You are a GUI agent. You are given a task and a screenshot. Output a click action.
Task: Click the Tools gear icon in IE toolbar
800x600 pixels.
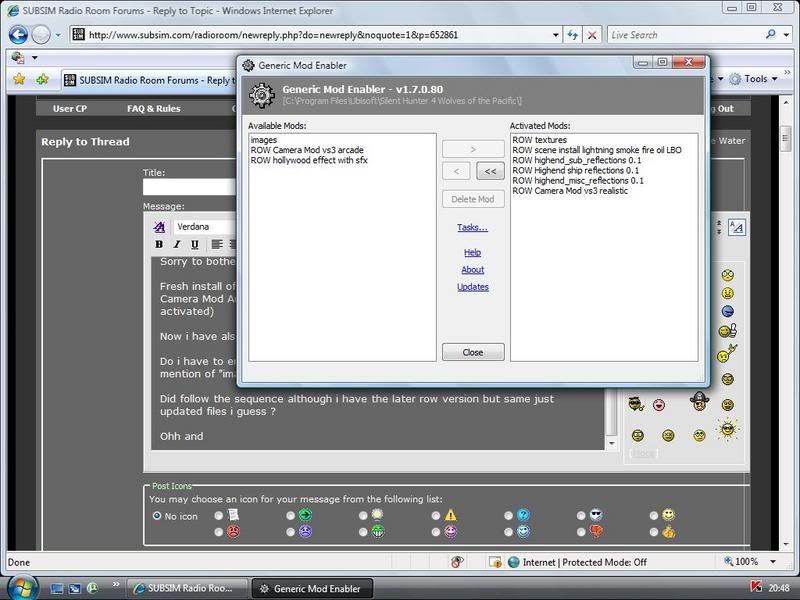coord(735,79)
